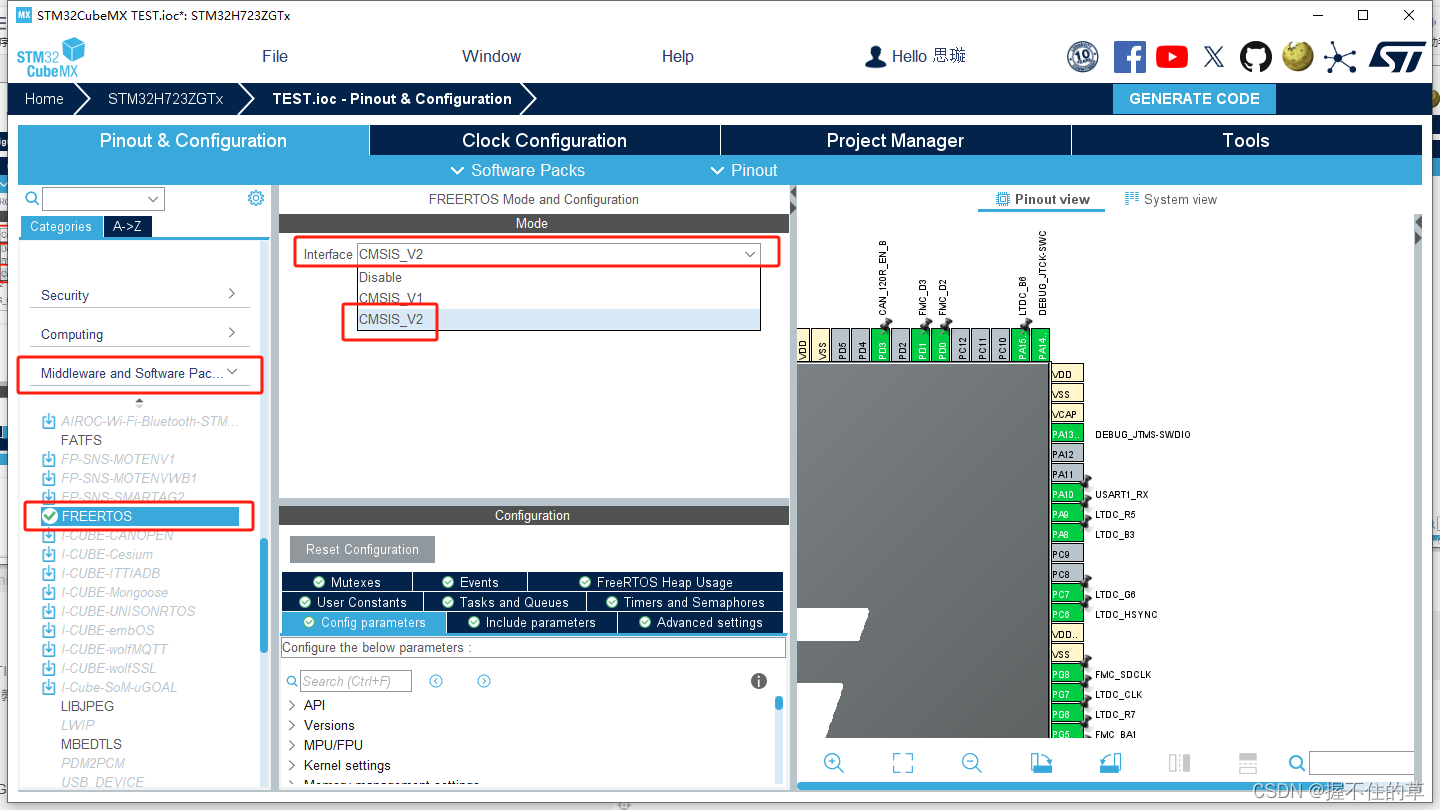Viewport: 1440px width, 810px height.
Task: Open FreeRTOS Heap Usage tab
Action: pyautogui.click(x=655, y=582)
